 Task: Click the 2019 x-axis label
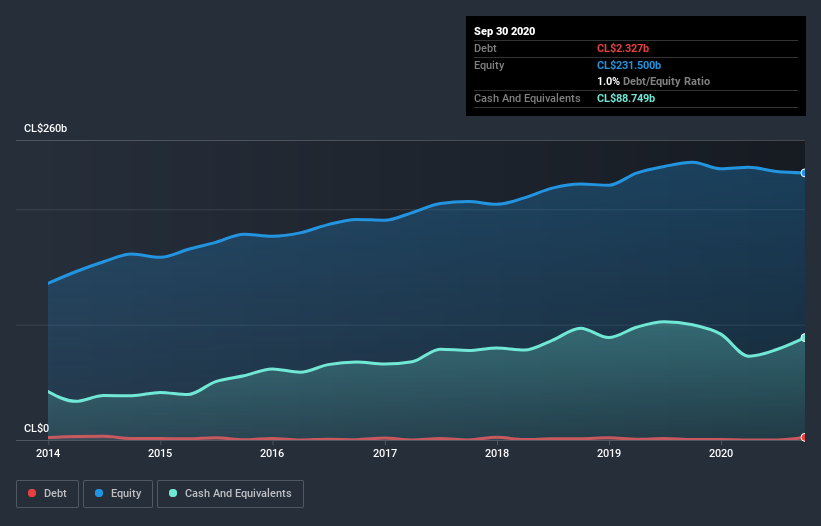click(609, 453)
